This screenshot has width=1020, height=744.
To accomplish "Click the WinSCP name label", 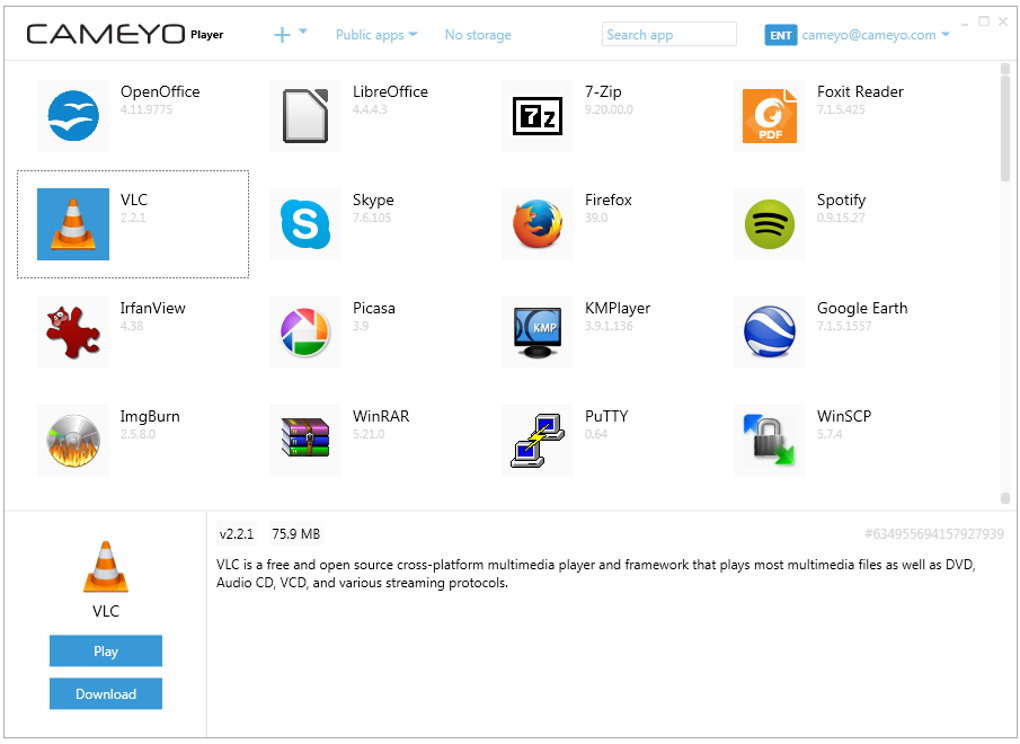I will click(x=844, y=416).
